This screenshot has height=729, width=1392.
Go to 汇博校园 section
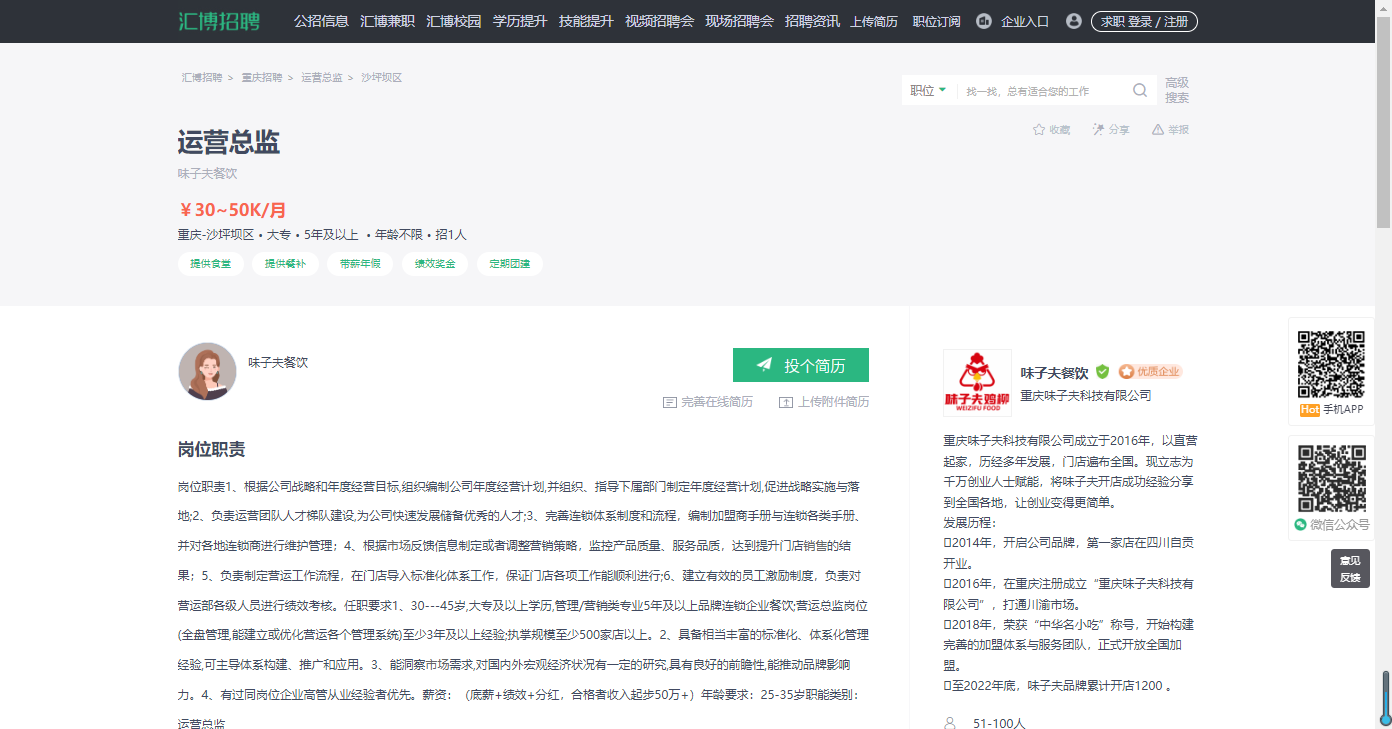coord(453,21)
